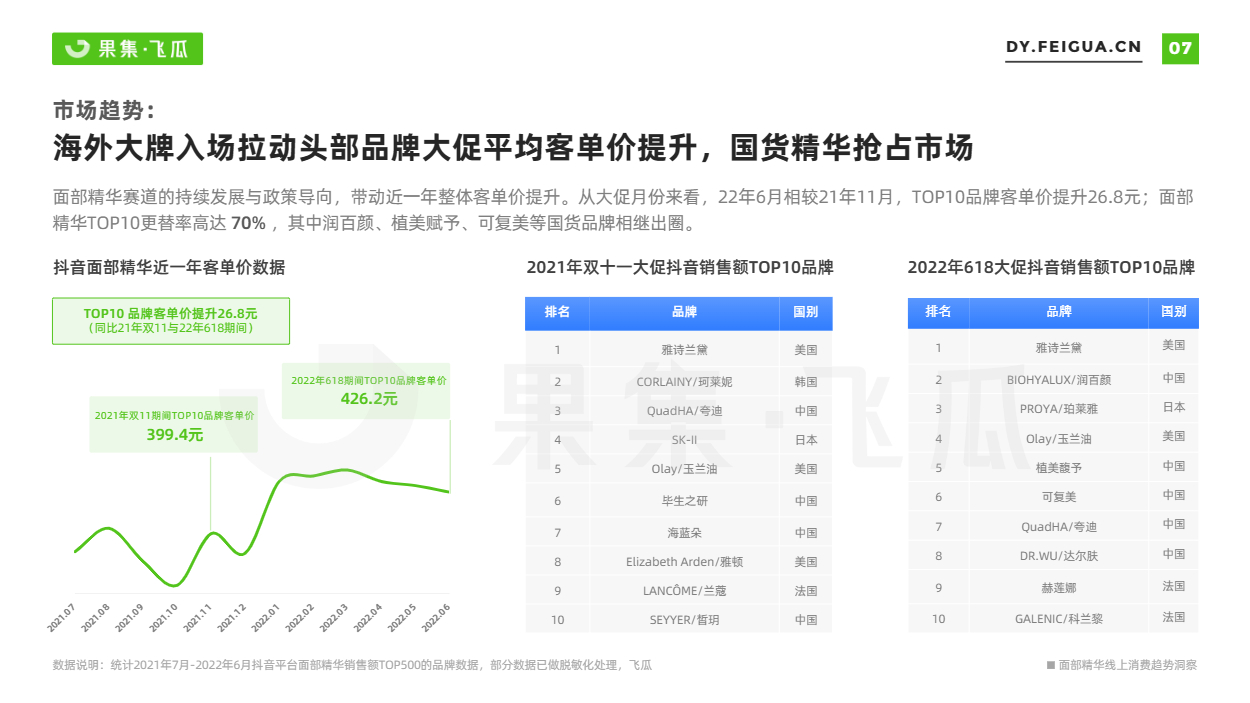
Task: Click the footnote starting with 数据说明
Action: pos(352,664)
